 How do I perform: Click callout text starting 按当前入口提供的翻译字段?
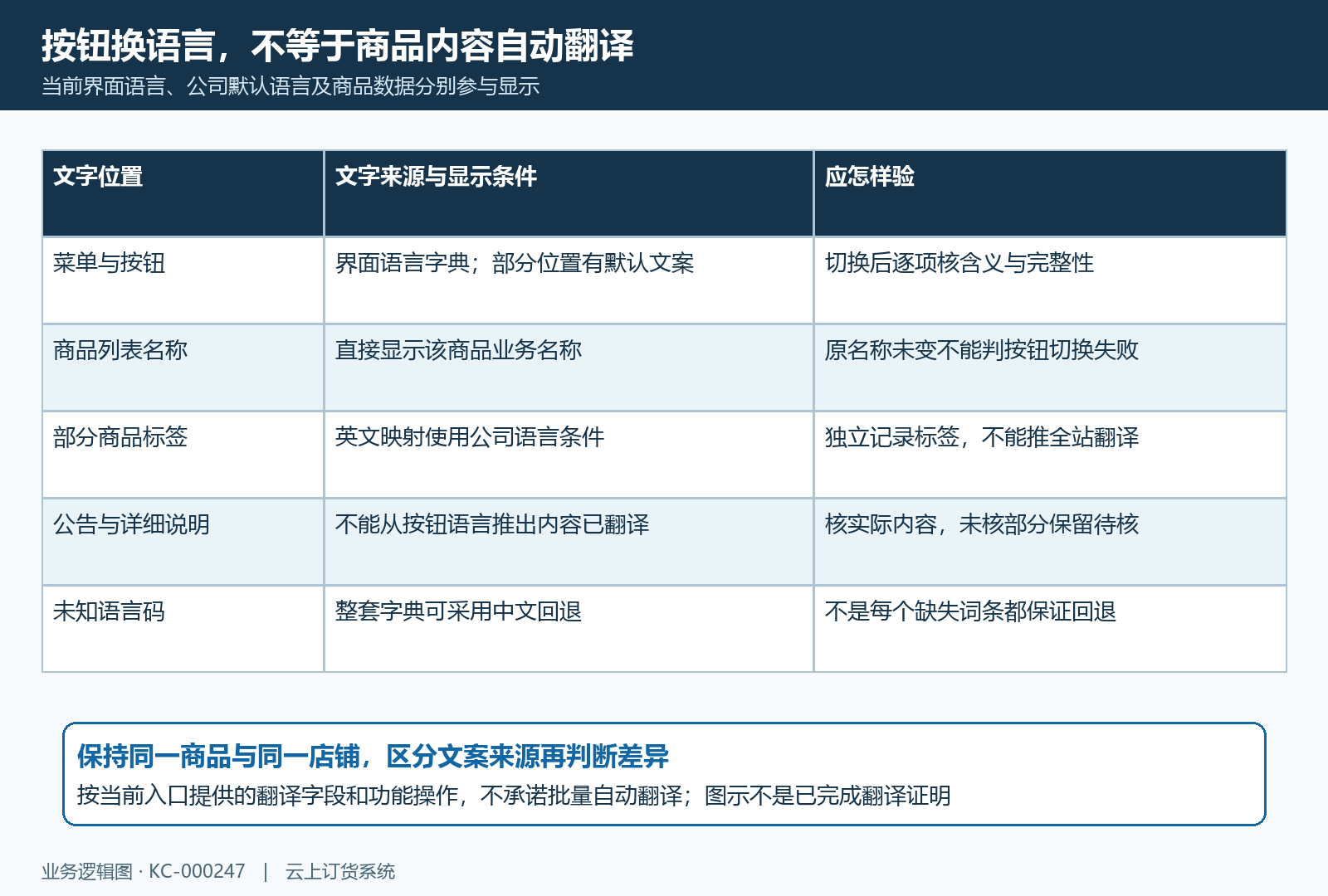tap(514, 796)
